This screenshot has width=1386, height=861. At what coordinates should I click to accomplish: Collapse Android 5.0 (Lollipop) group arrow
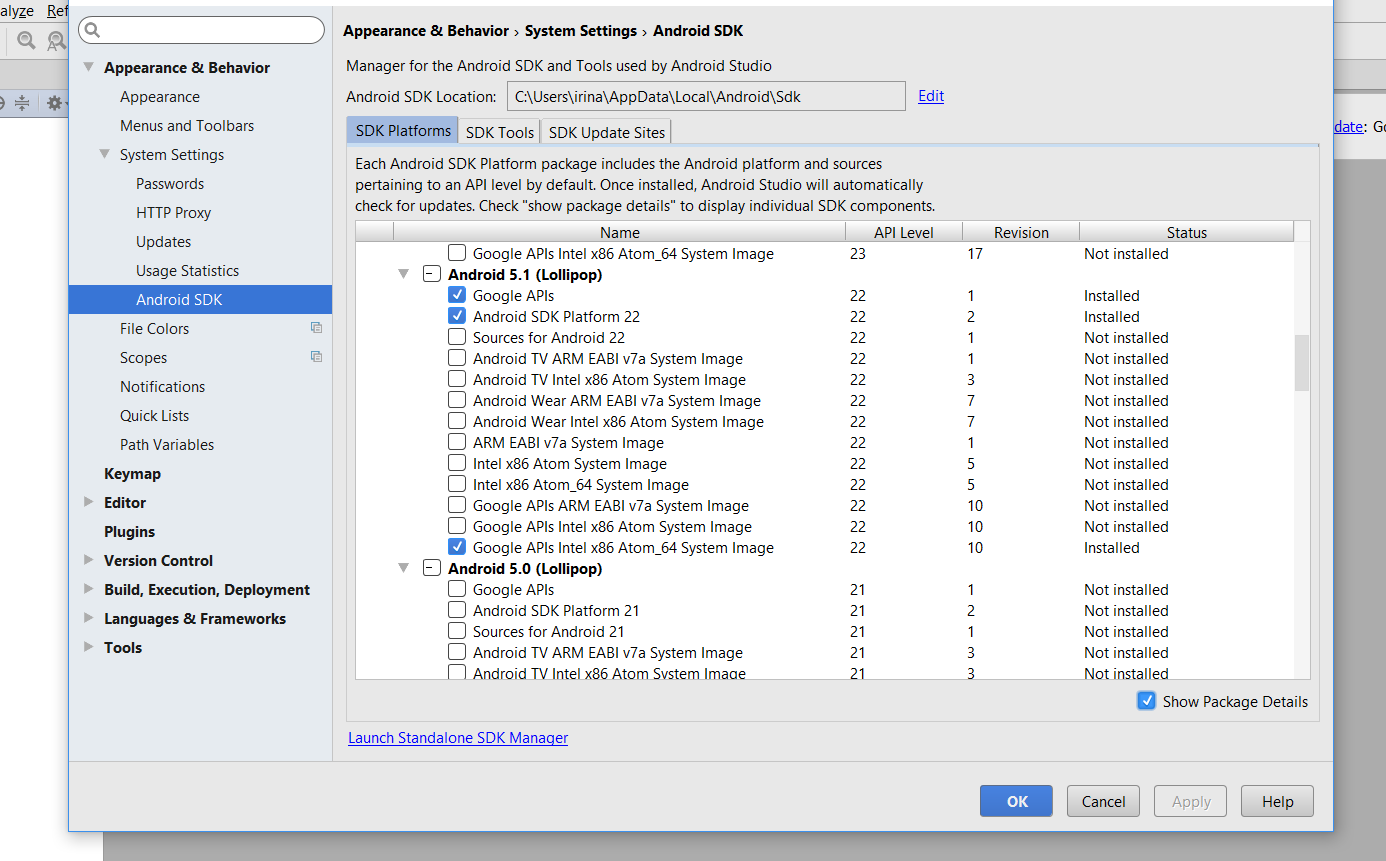pos(404,568)
